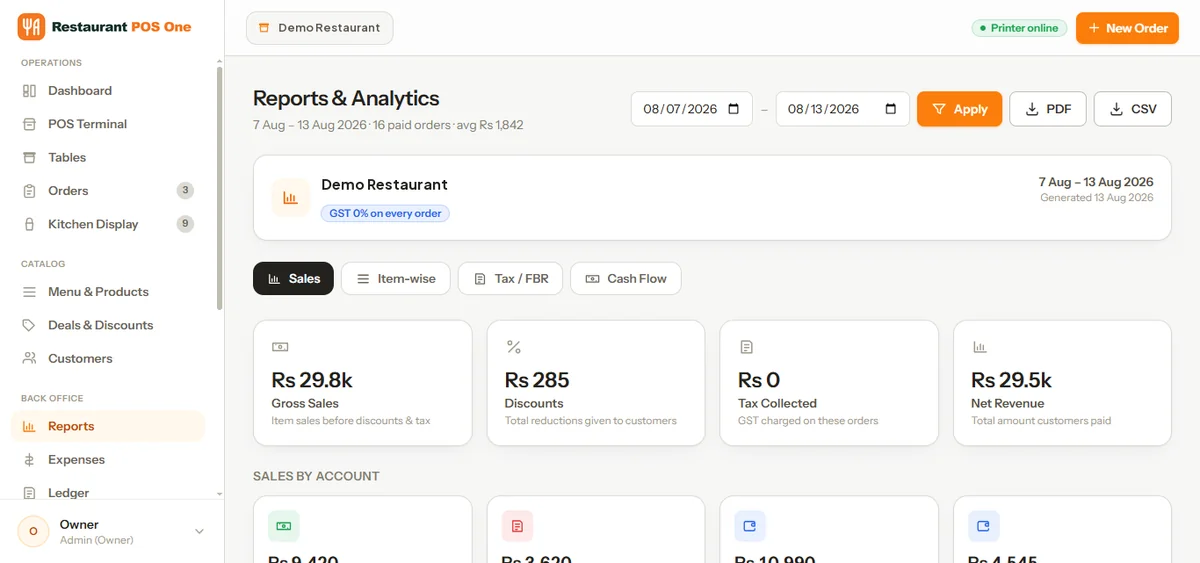The height and width of the screenshot is (563, 1200).
Task: Click the Orders clipboard icon
Action: (29, 191)
